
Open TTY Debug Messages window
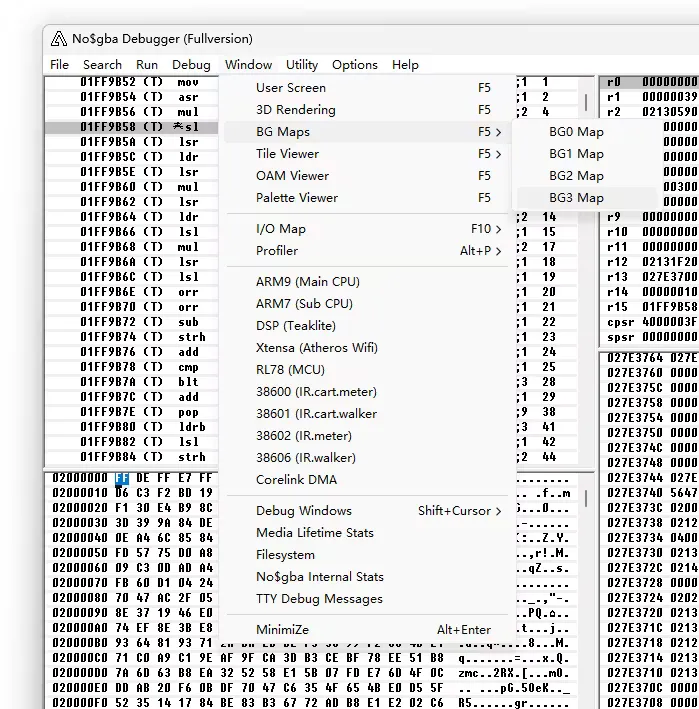tap(319, 599)
